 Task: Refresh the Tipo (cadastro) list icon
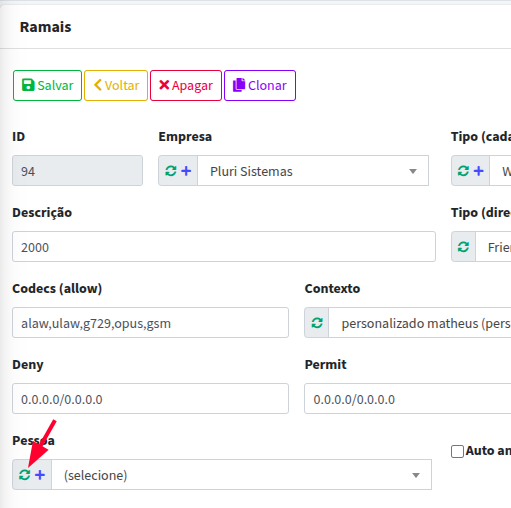463,171
